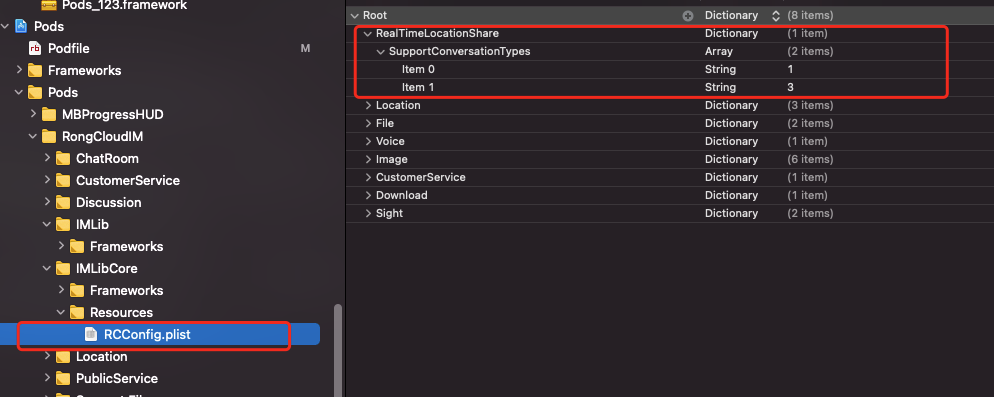Screen dimensions: 994x397
Task: Collapse the IMLibCore folder
Action: (x=48, y=268)
